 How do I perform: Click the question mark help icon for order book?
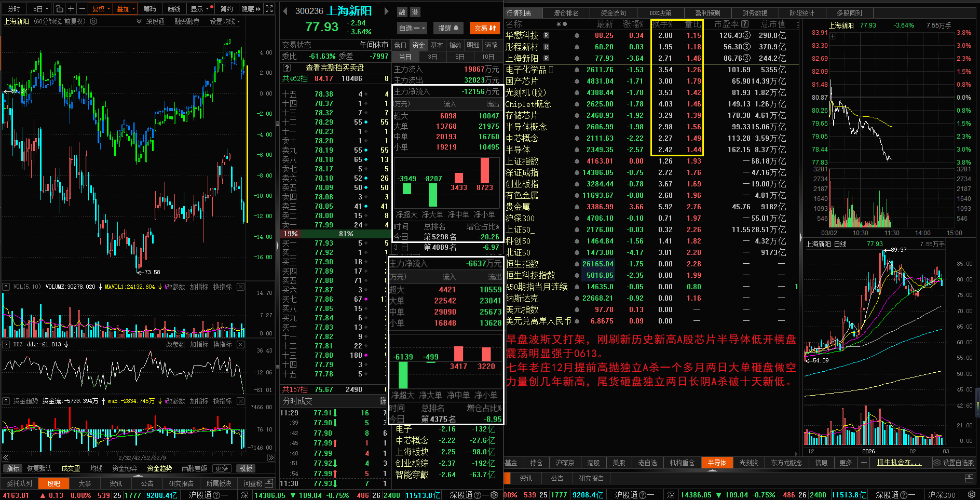(287, 68)
